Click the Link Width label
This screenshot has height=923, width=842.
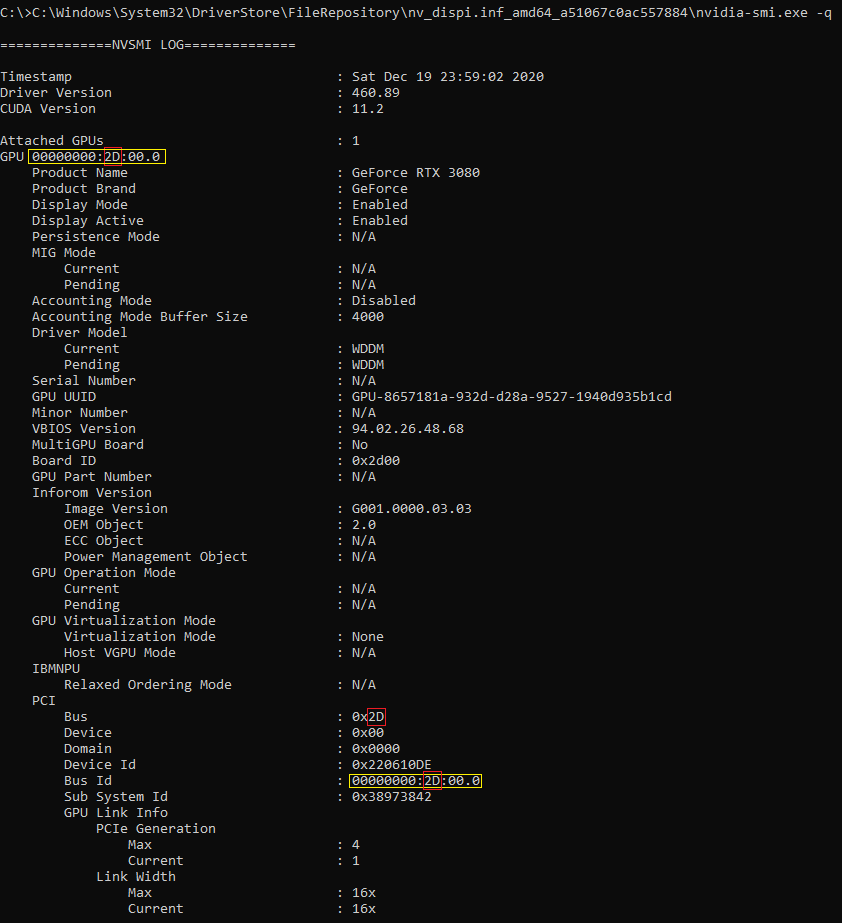[x=135, y=876]
